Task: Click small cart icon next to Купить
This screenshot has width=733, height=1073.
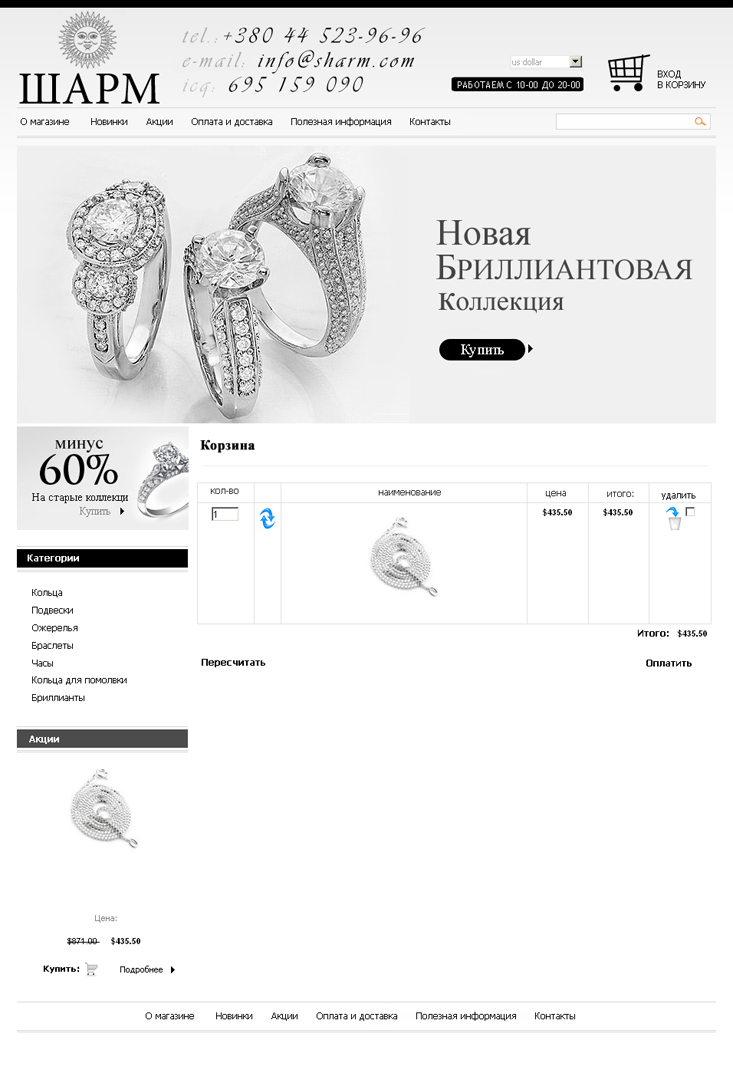Action: 91,969
